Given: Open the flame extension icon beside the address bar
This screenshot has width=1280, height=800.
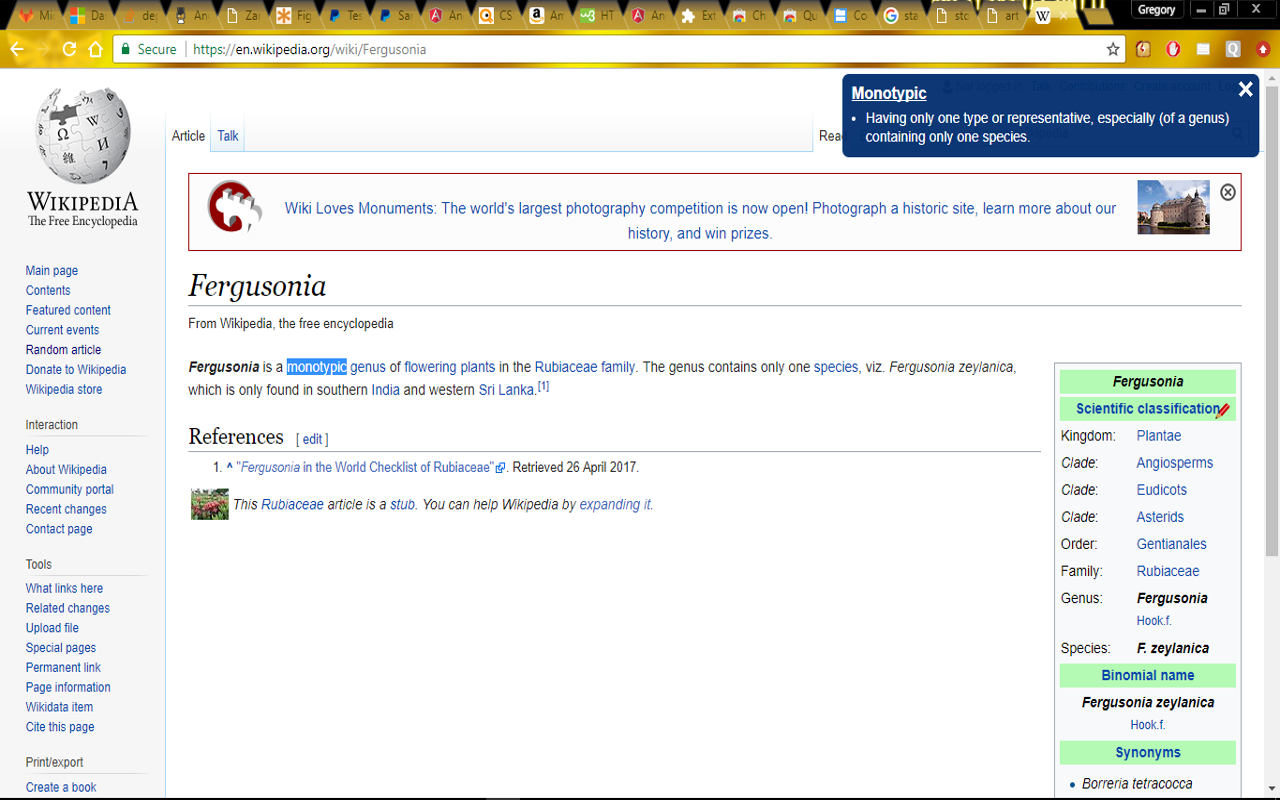Looking at the screenshot, I should pyautogui.click(x=1143, y=49).
